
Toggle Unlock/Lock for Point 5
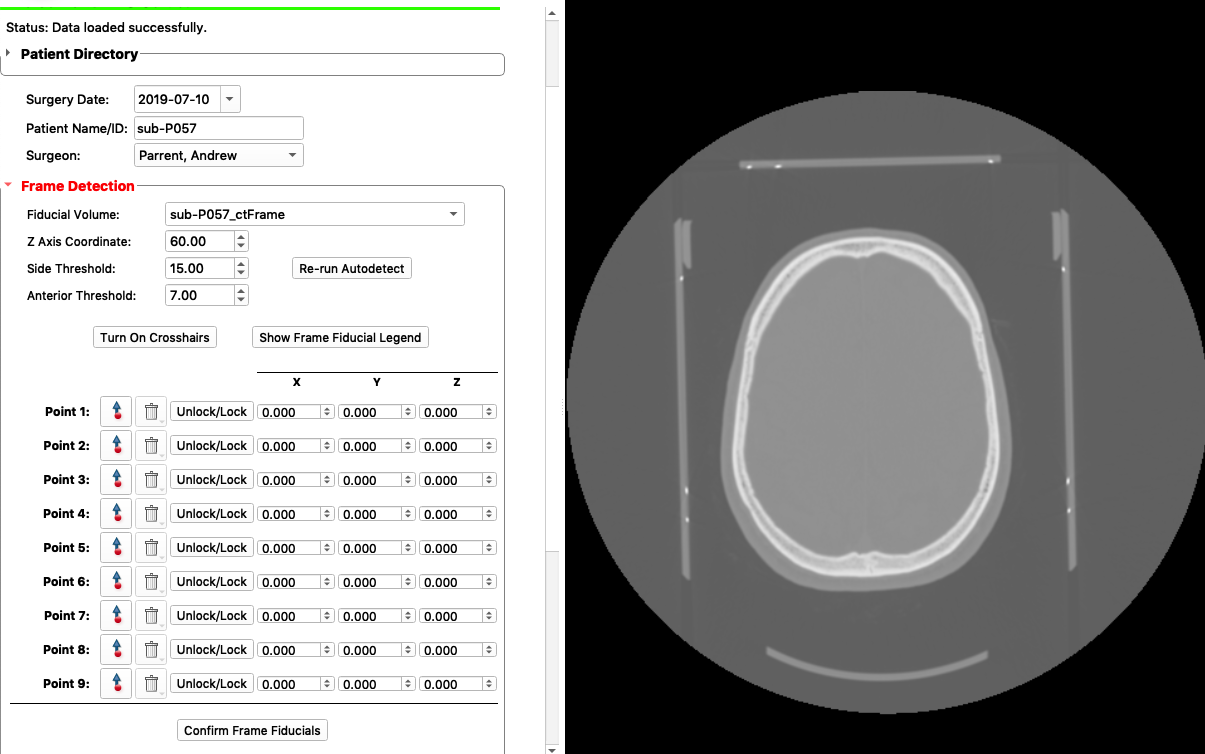click(212, 548)
